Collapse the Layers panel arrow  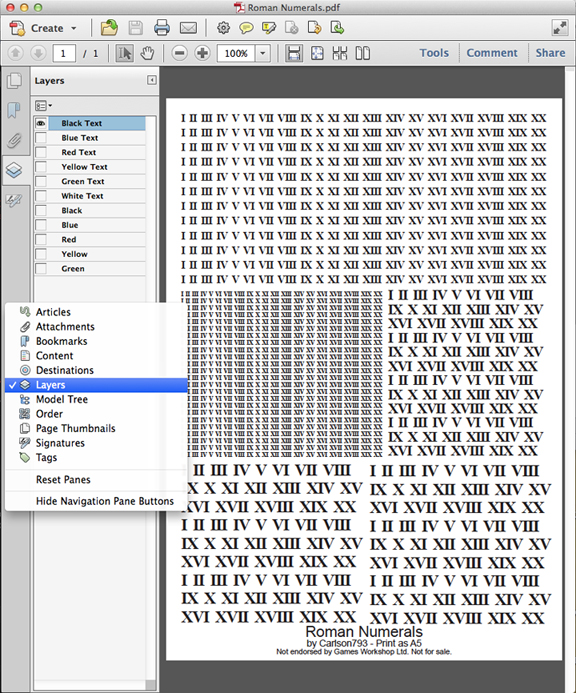tap(152, 80)
